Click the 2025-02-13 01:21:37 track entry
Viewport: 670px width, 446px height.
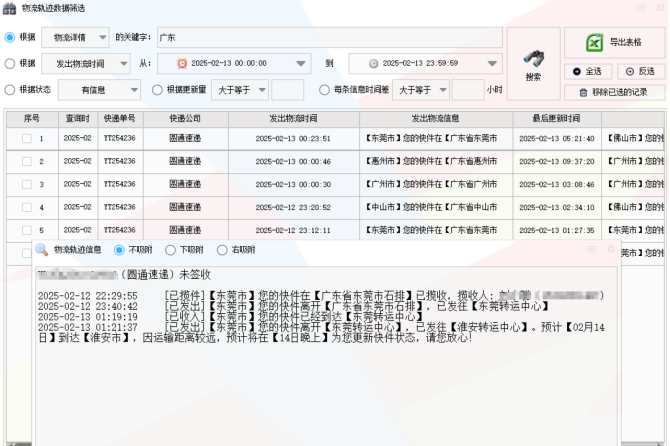pyautogui.click(x=321, y=333)
